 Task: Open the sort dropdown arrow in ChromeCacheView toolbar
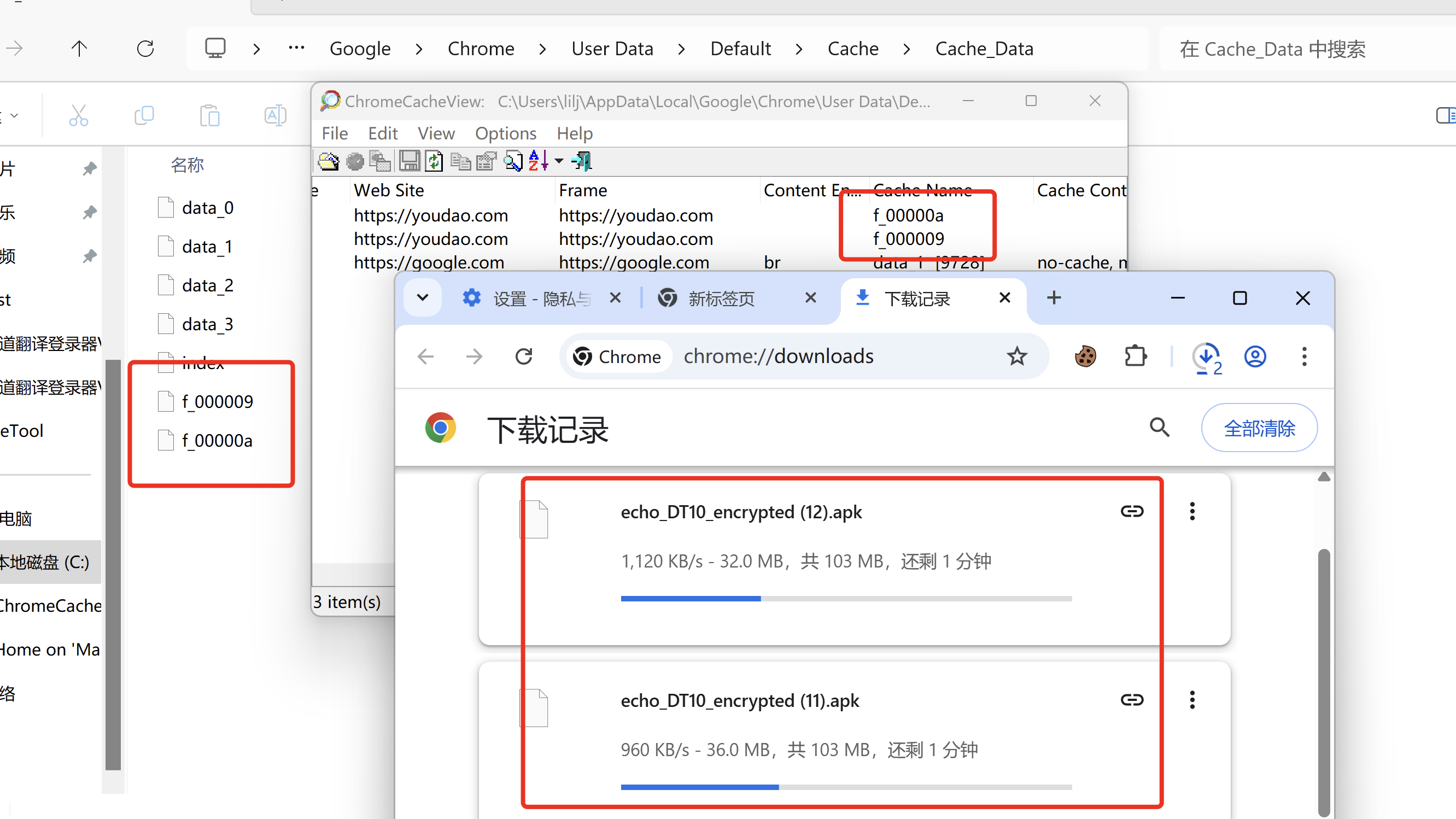[559, 161]
